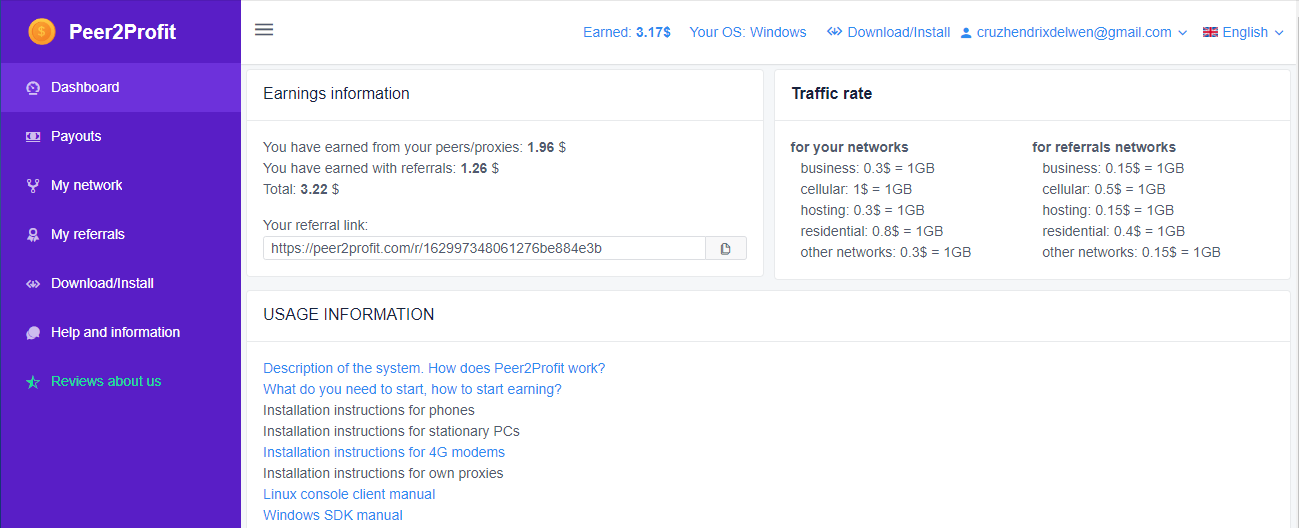This screenshot has height=528, width=1299.
Task: Expand the account email dropdown
Action: (1073, 32)
